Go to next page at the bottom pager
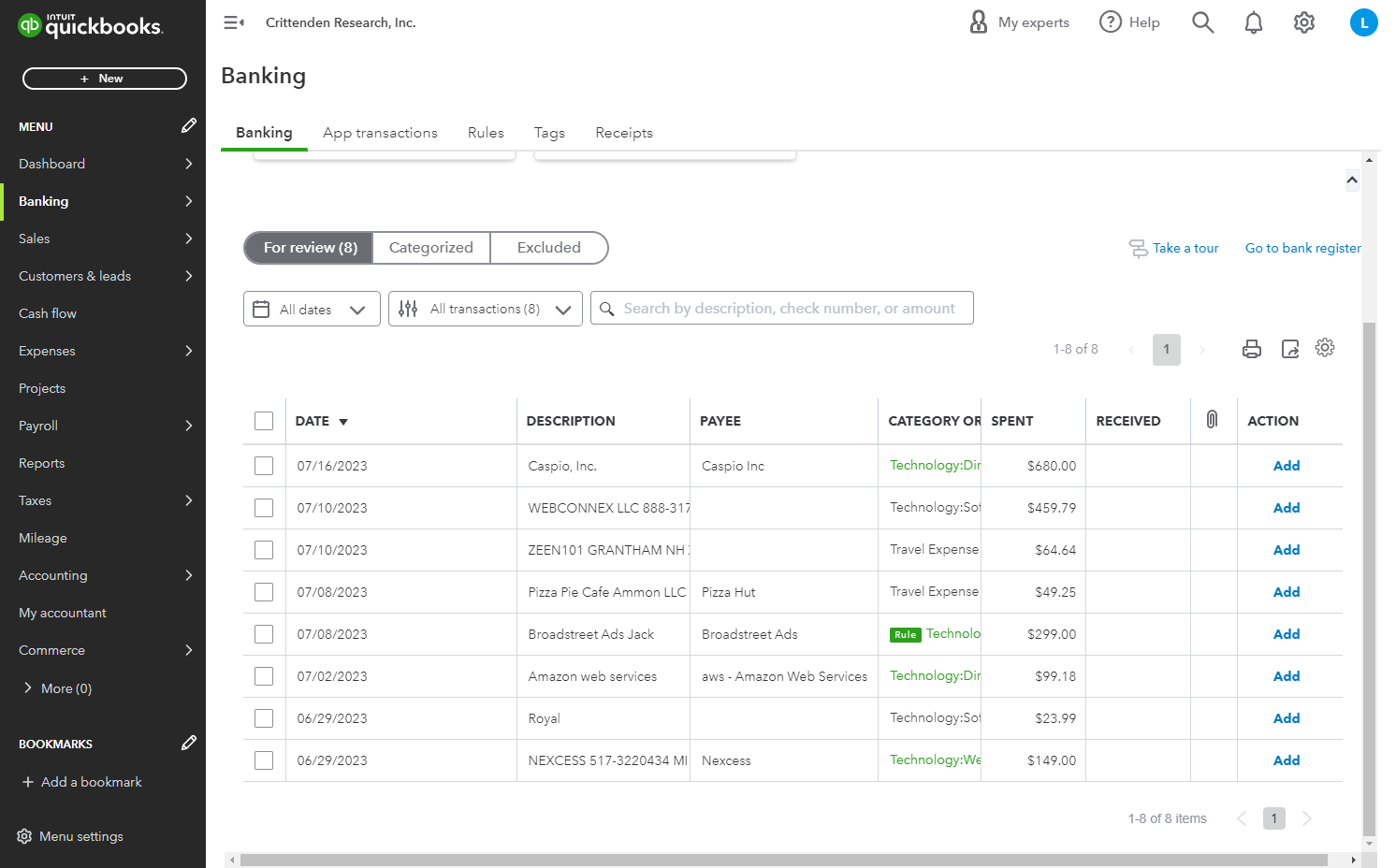This screenshot has width=1396, height=868. [x=1307, y=818]
